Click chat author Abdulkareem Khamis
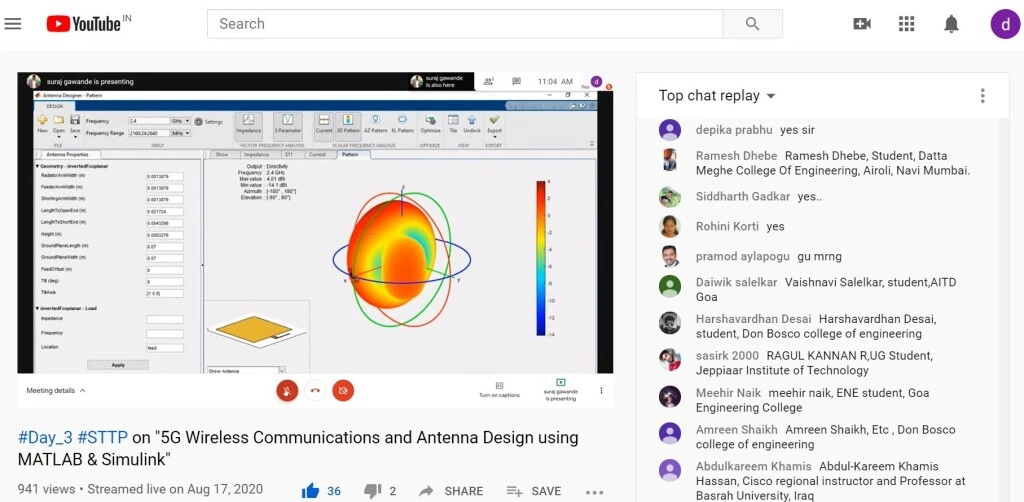Image resolution: width=1024 pixels, height=502 pixels. tap(753, 466)
